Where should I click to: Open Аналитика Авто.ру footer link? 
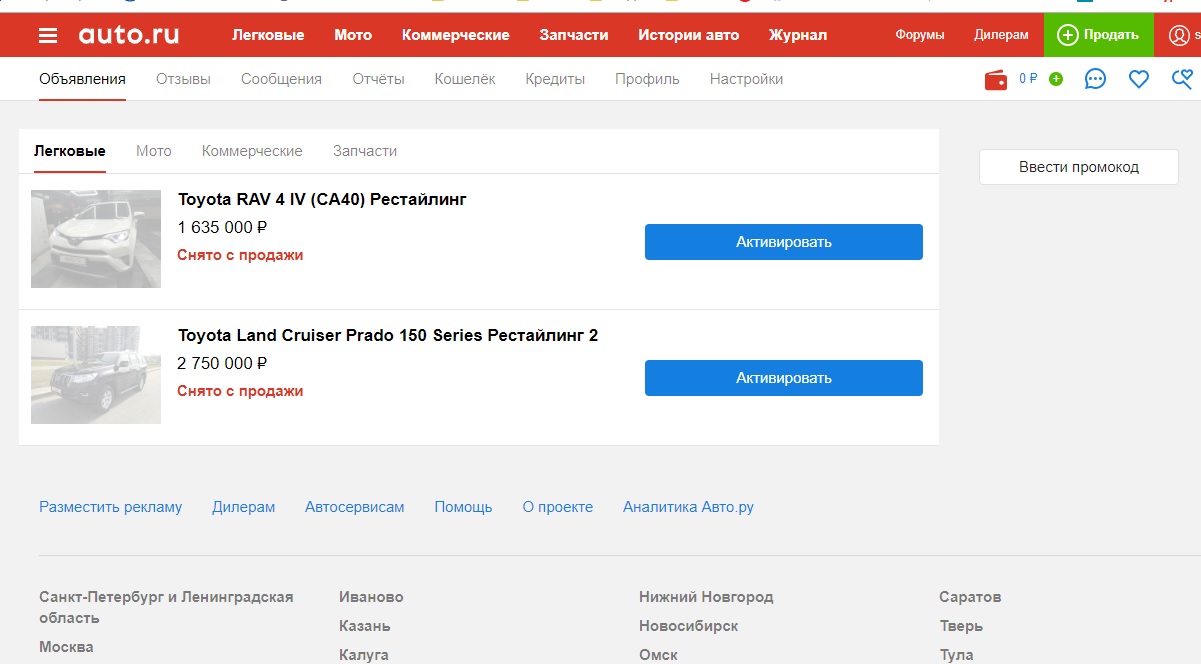tap(688, 507)
